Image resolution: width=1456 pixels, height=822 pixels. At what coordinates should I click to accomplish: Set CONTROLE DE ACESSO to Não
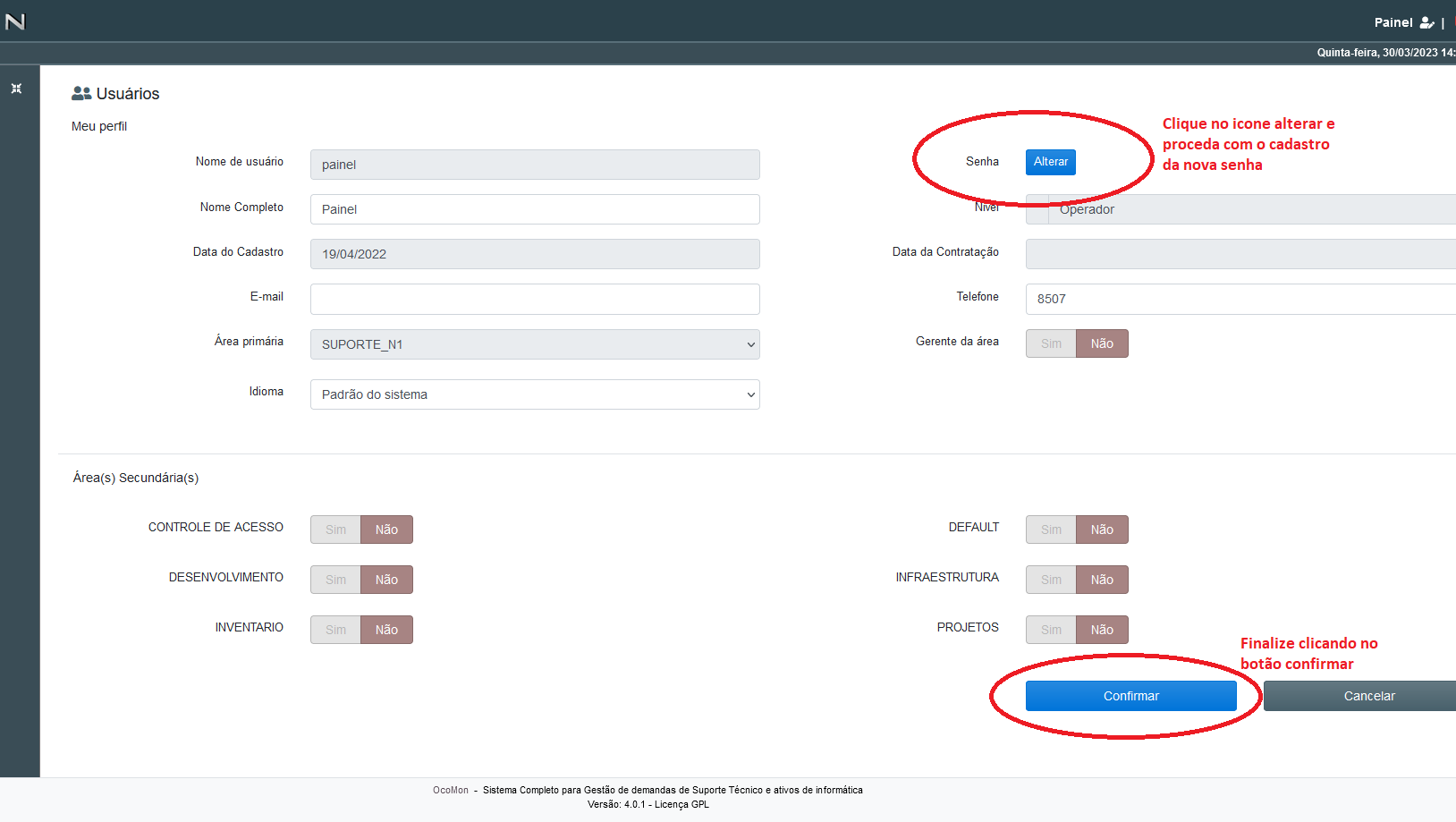386,530
